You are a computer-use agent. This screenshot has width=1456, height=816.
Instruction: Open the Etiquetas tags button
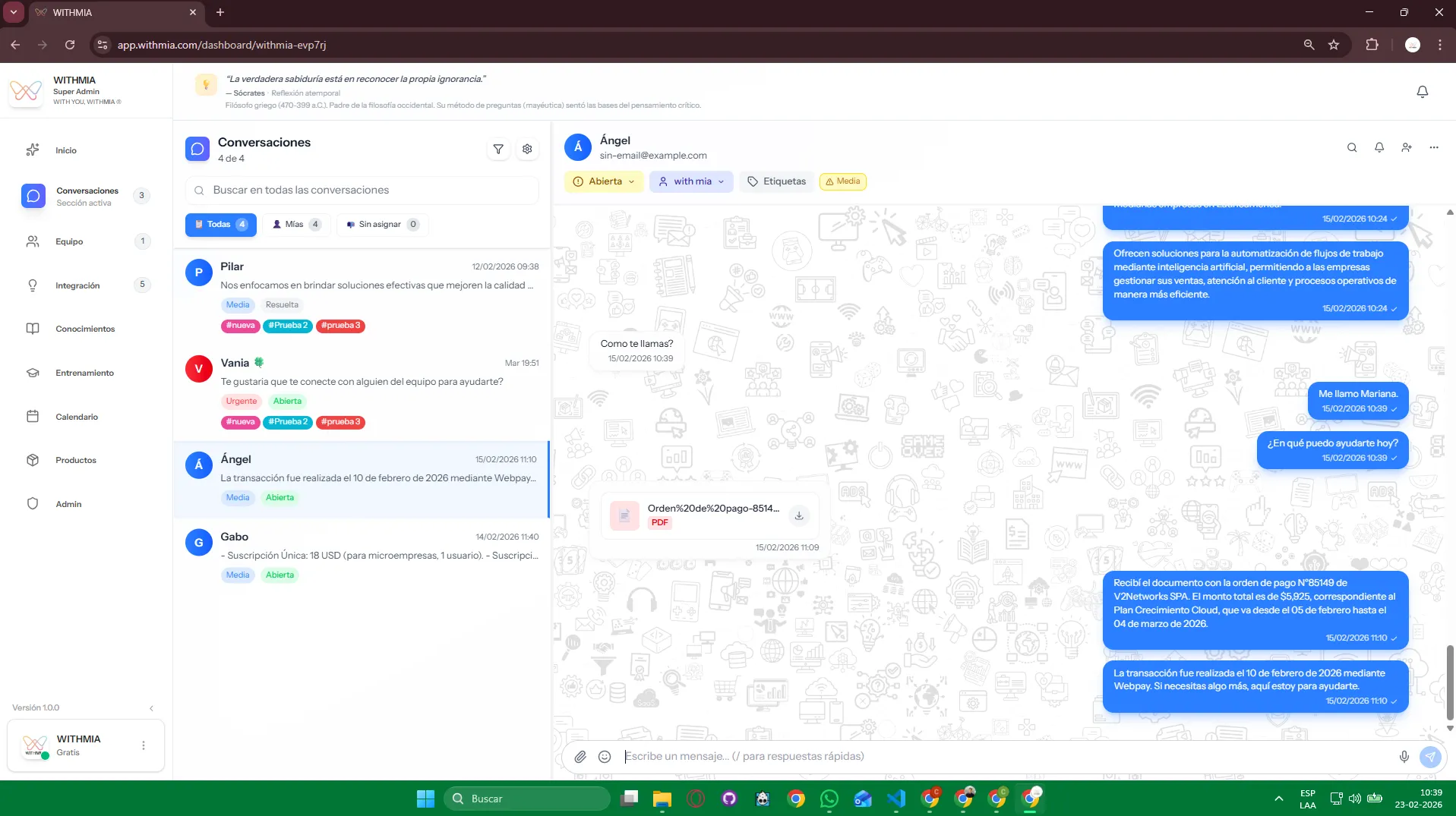coord(776,181)
